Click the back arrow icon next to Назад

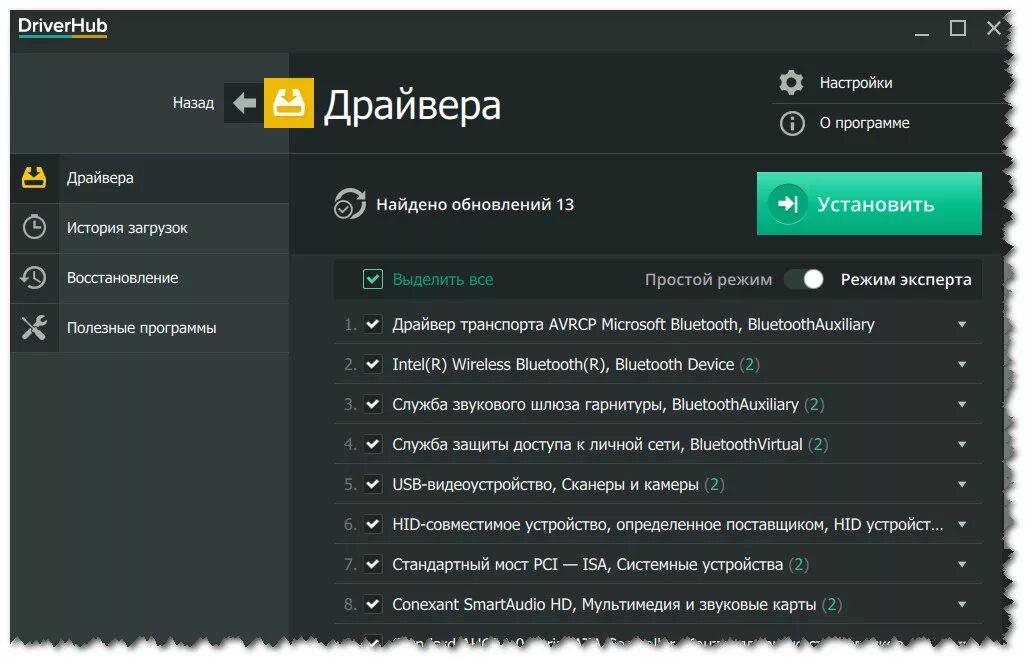pyautogui.click(x=244, y=103)
